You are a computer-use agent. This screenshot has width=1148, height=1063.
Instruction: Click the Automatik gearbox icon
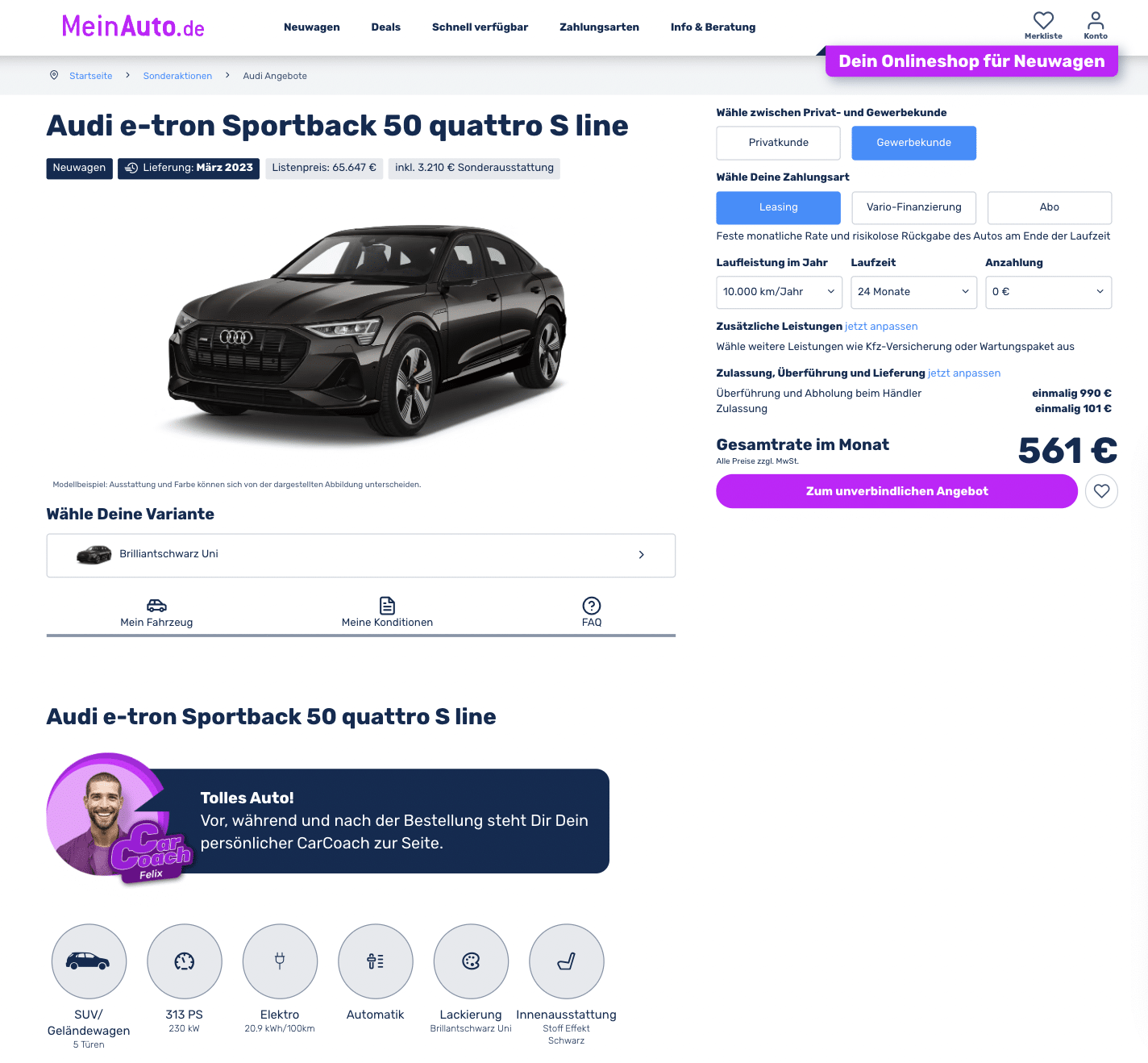click(376, 961)
